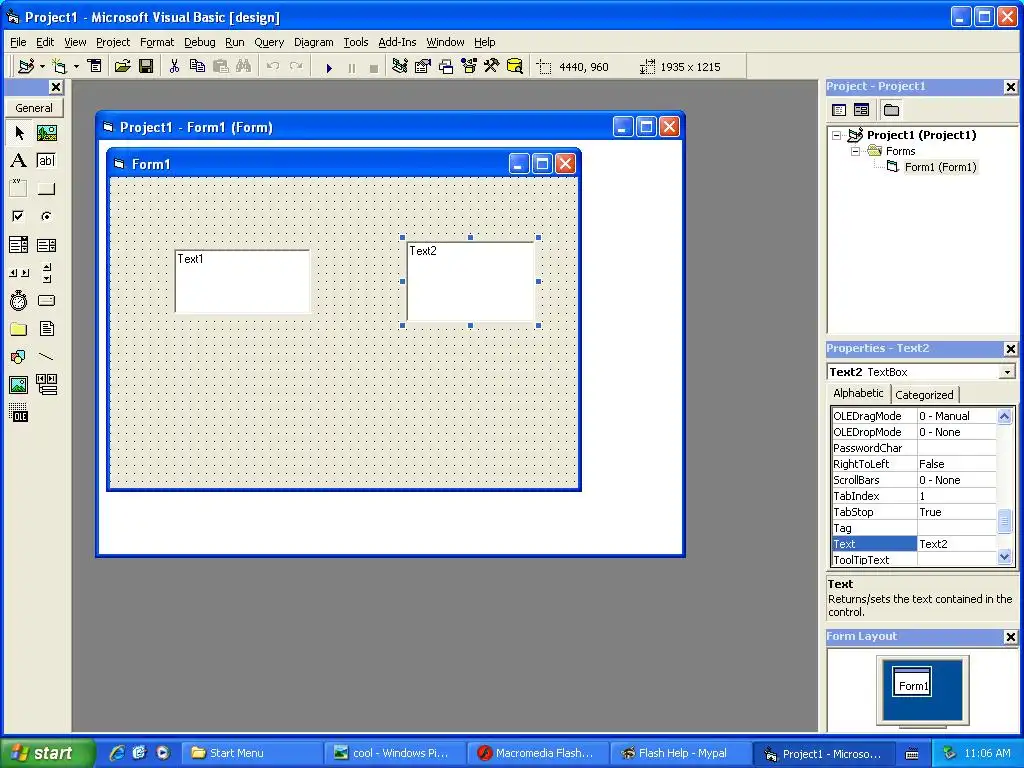This screenshot has width=1024, height=768.
Task: Click View Object in the Project panel
Action: tap(861, 110)
